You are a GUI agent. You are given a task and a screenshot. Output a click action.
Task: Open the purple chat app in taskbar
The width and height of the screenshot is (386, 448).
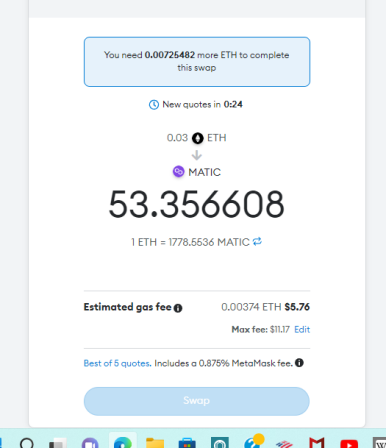tap(90, 442)
